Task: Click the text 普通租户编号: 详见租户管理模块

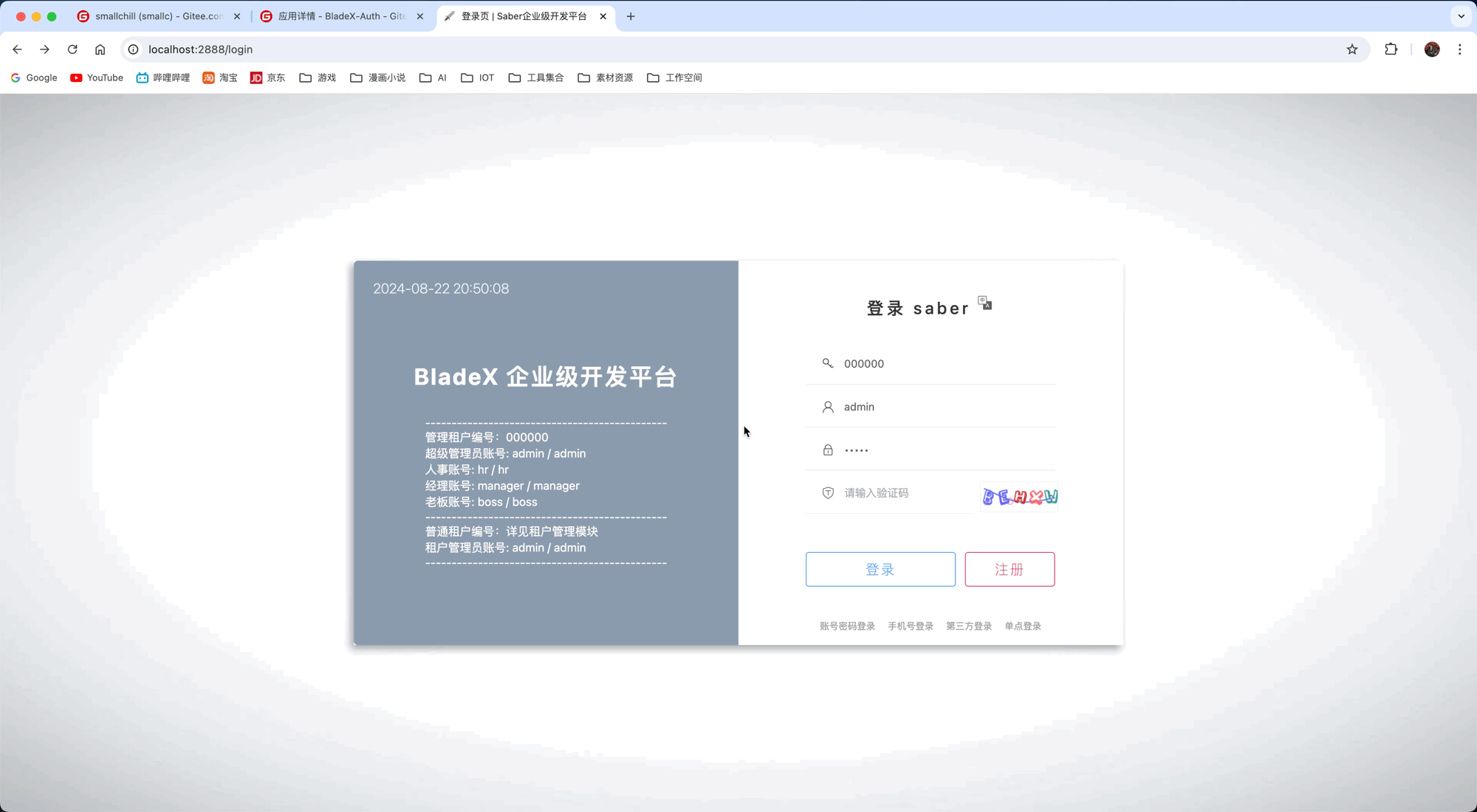Action: [512, 531]
